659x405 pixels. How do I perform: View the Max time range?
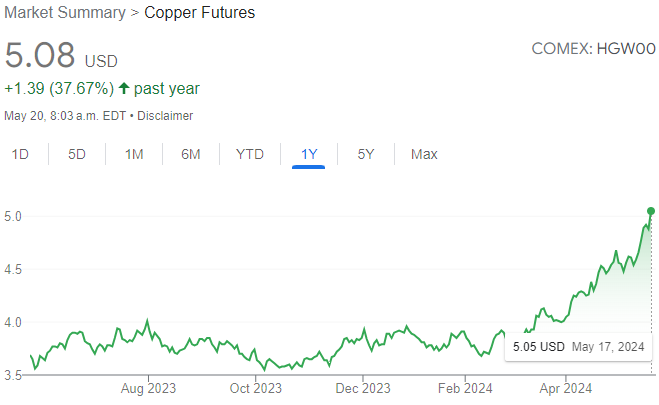coord(424,154)
